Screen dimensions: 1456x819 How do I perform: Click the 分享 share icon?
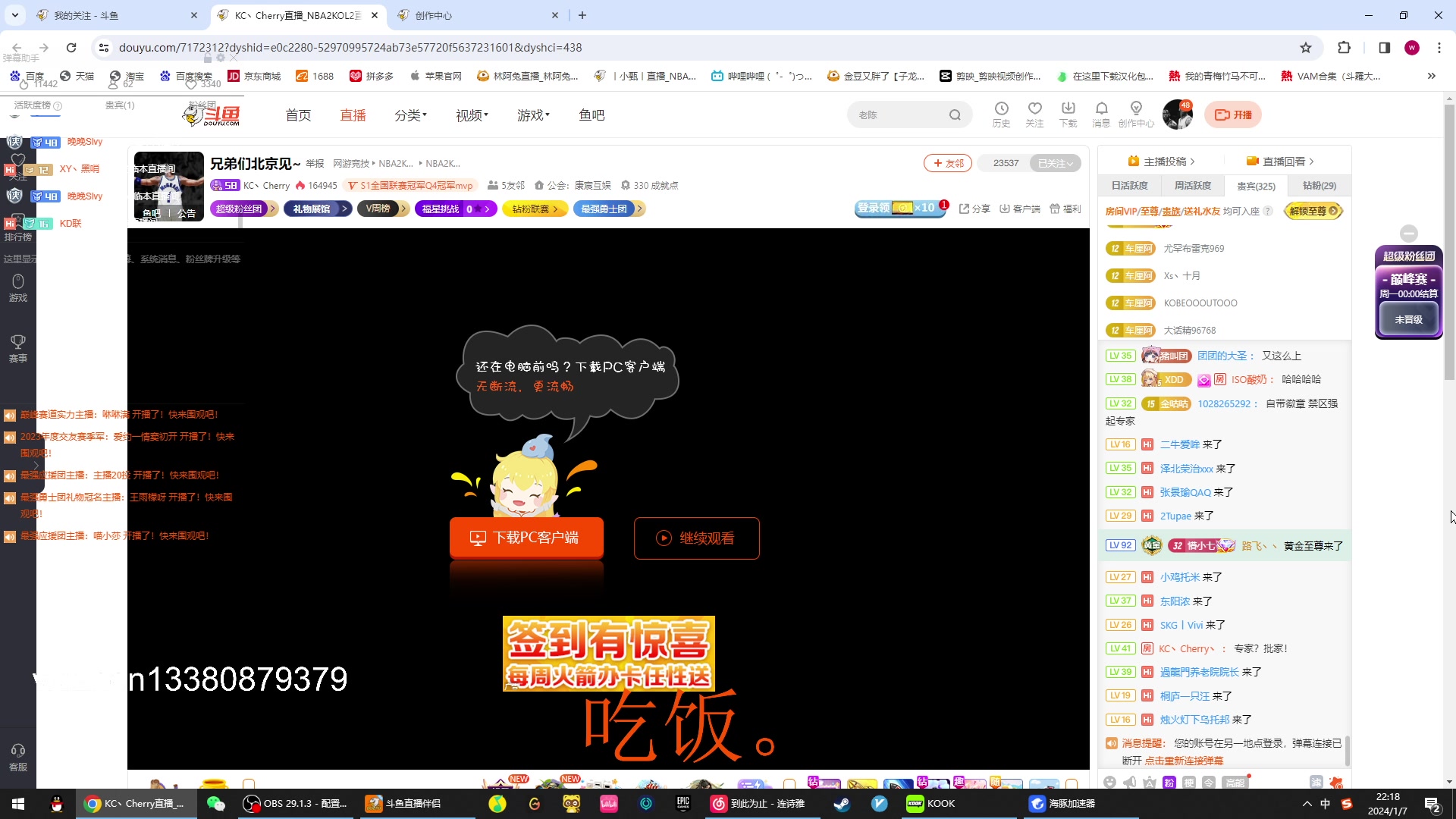[974, 209]
